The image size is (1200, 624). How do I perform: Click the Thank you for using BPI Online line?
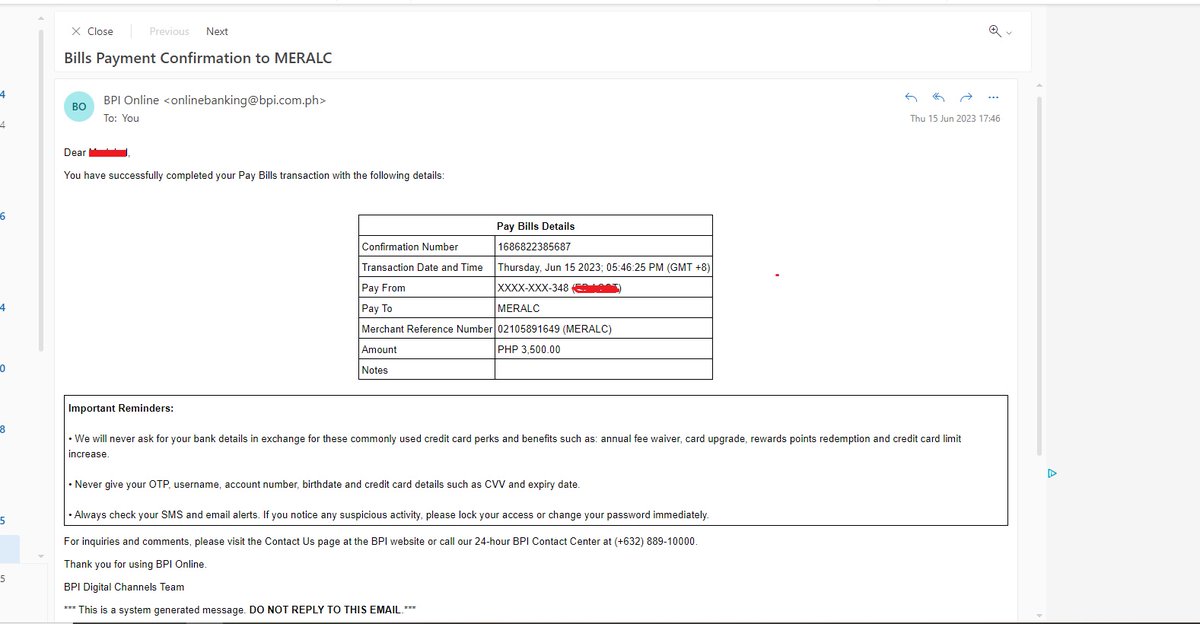click(135, 564)
